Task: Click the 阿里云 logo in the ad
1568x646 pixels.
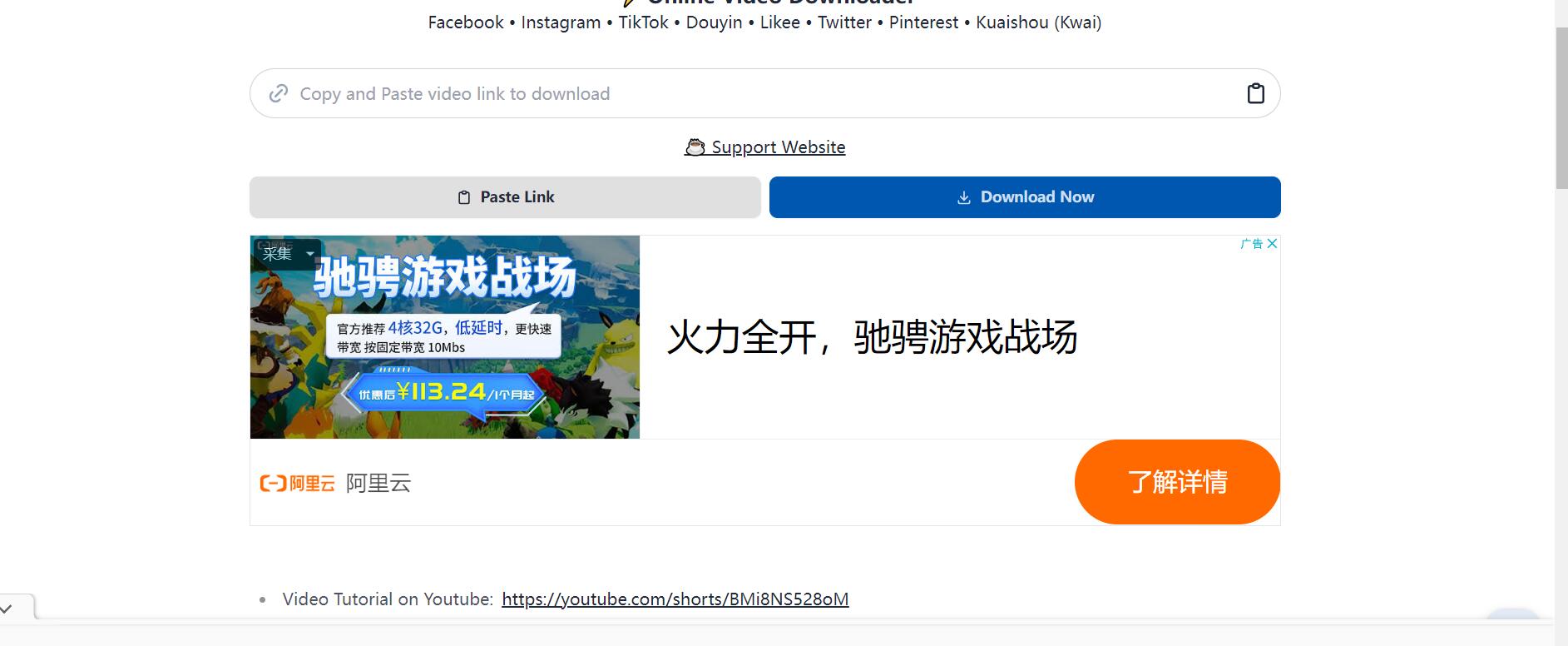Action: pyautogui.click(x=297, y=483)
